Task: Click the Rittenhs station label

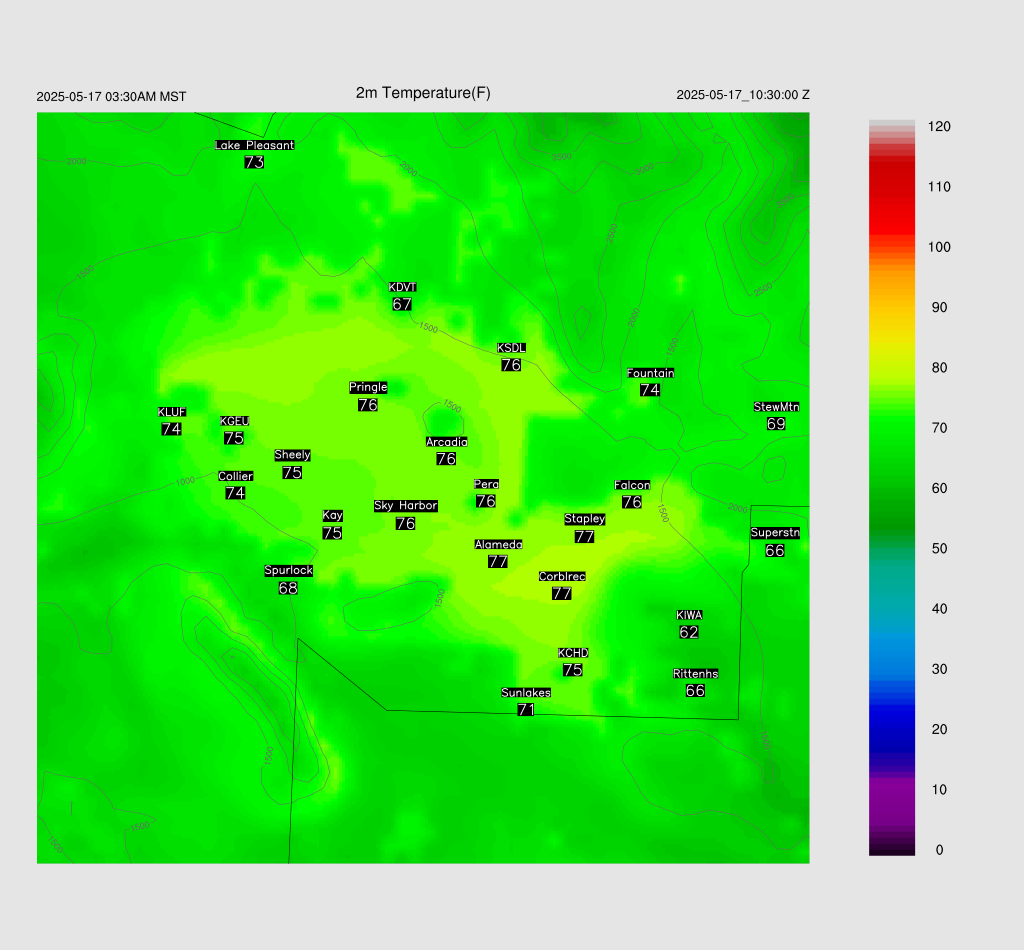Action: [x=696, y=674]
